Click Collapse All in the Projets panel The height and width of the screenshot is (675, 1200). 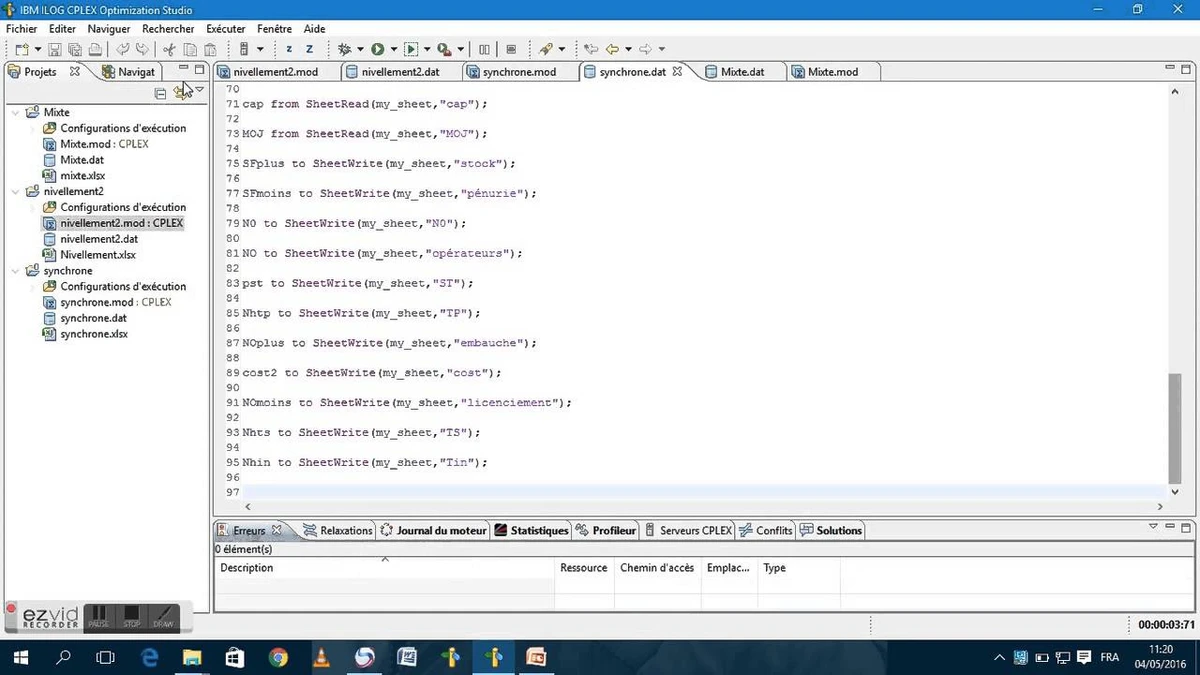[160, 93]
